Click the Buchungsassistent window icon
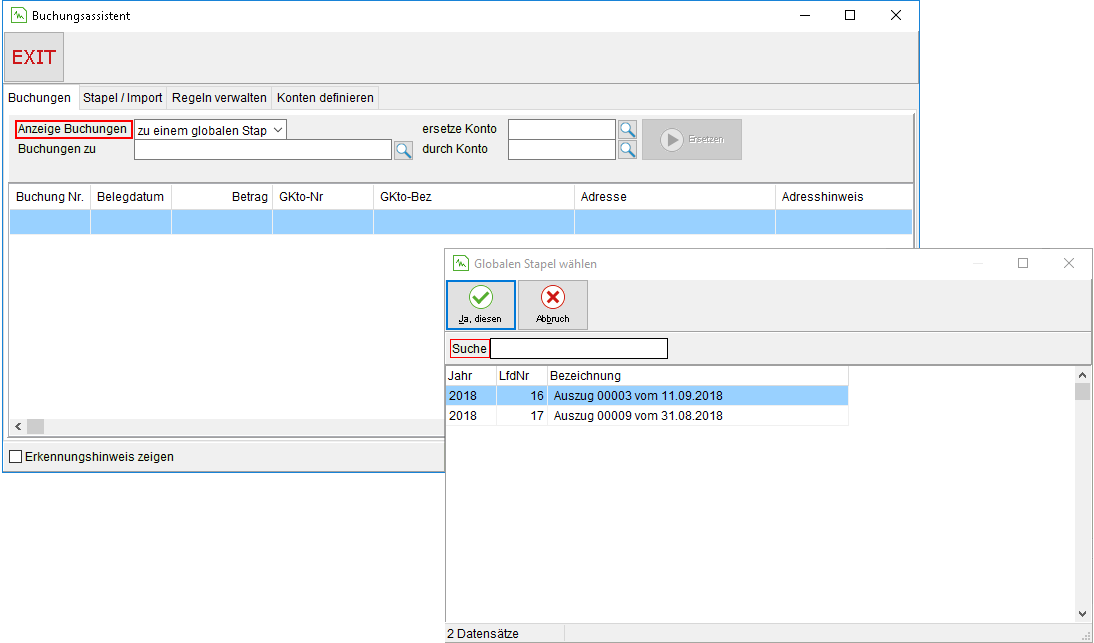This screenshot has height=643, width=1094. click(x=19, y=15)
